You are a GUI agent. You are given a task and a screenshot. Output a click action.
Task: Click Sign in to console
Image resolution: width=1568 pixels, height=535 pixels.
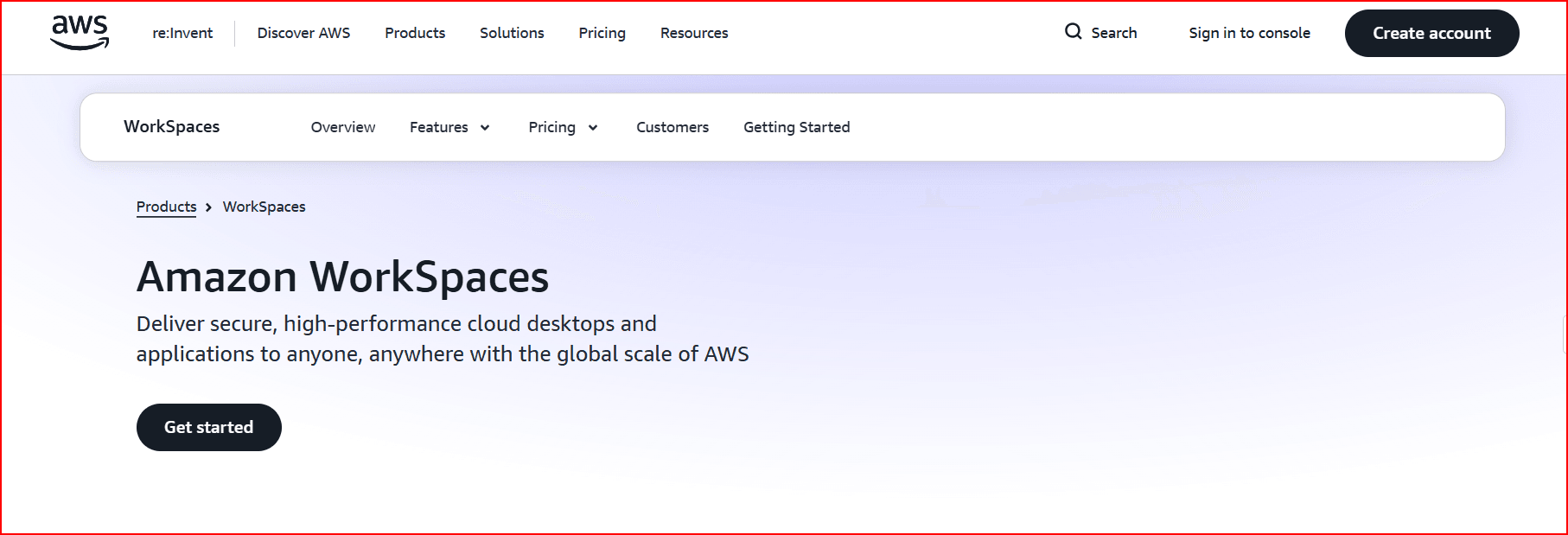(x=1249, y=33)
